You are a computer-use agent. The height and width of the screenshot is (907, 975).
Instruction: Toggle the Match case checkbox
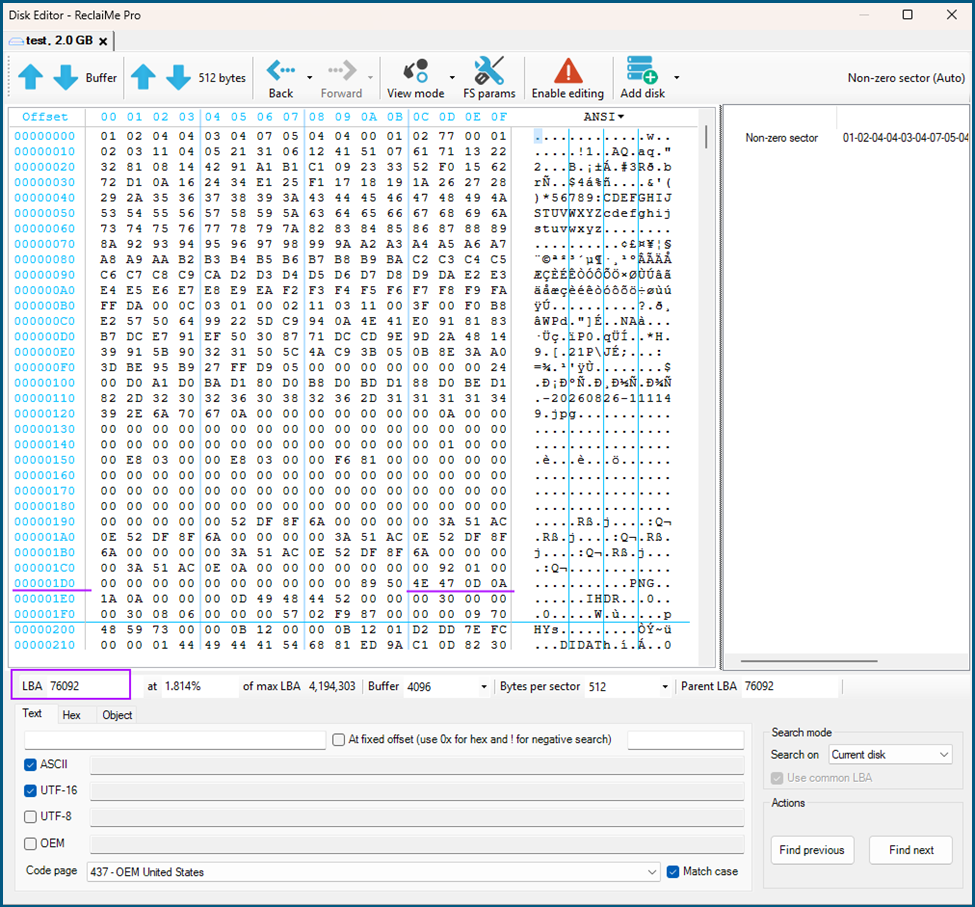tap(673, 872)
